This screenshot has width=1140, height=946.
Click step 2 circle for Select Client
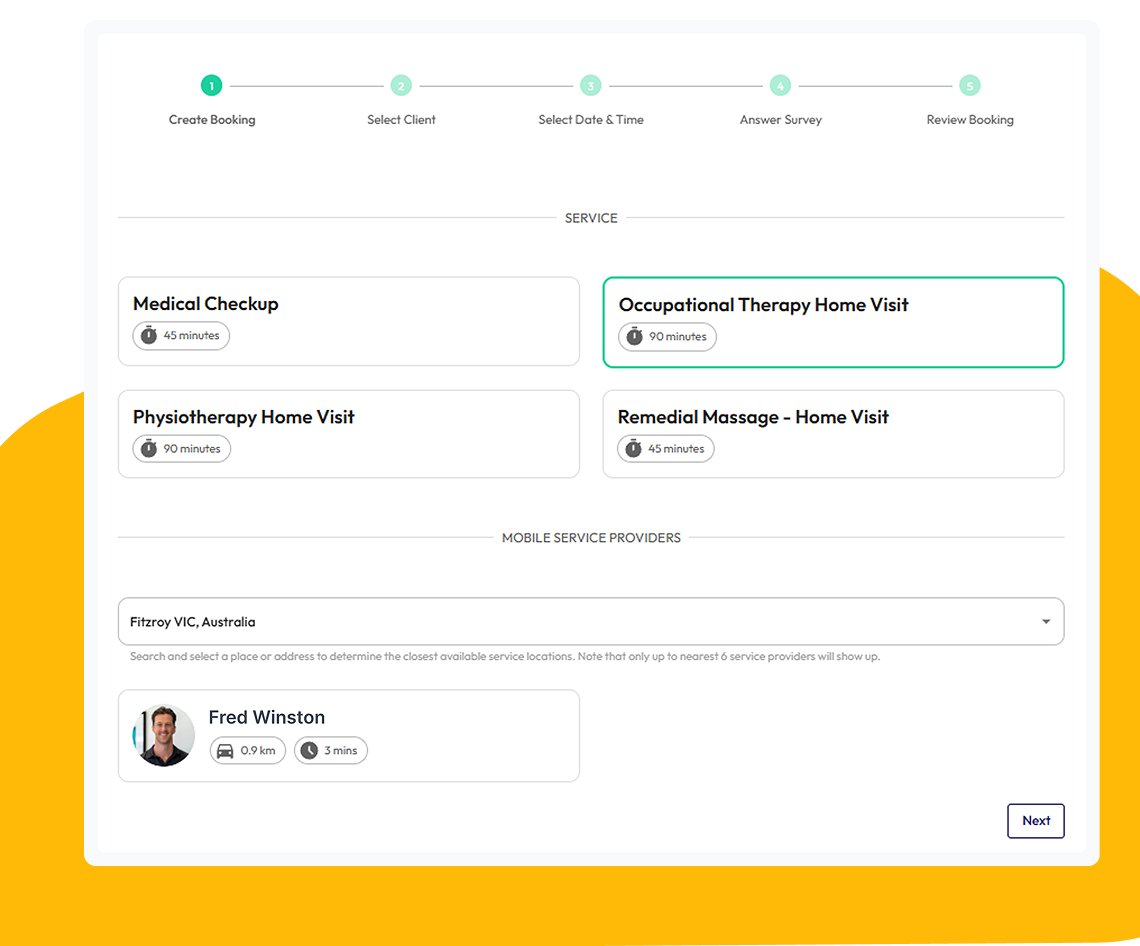[x=401, y=86]
